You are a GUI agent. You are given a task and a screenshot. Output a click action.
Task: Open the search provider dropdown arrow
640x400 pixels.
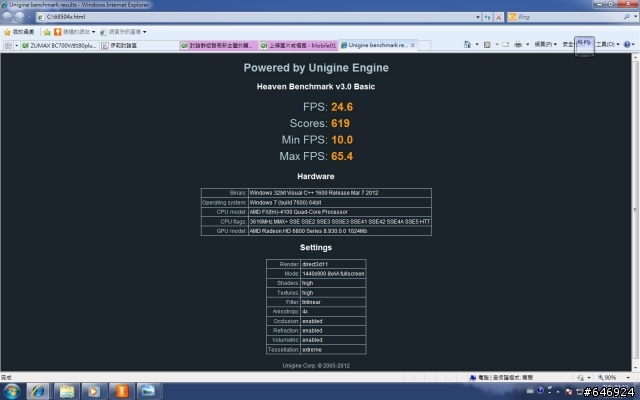(636, 17)
